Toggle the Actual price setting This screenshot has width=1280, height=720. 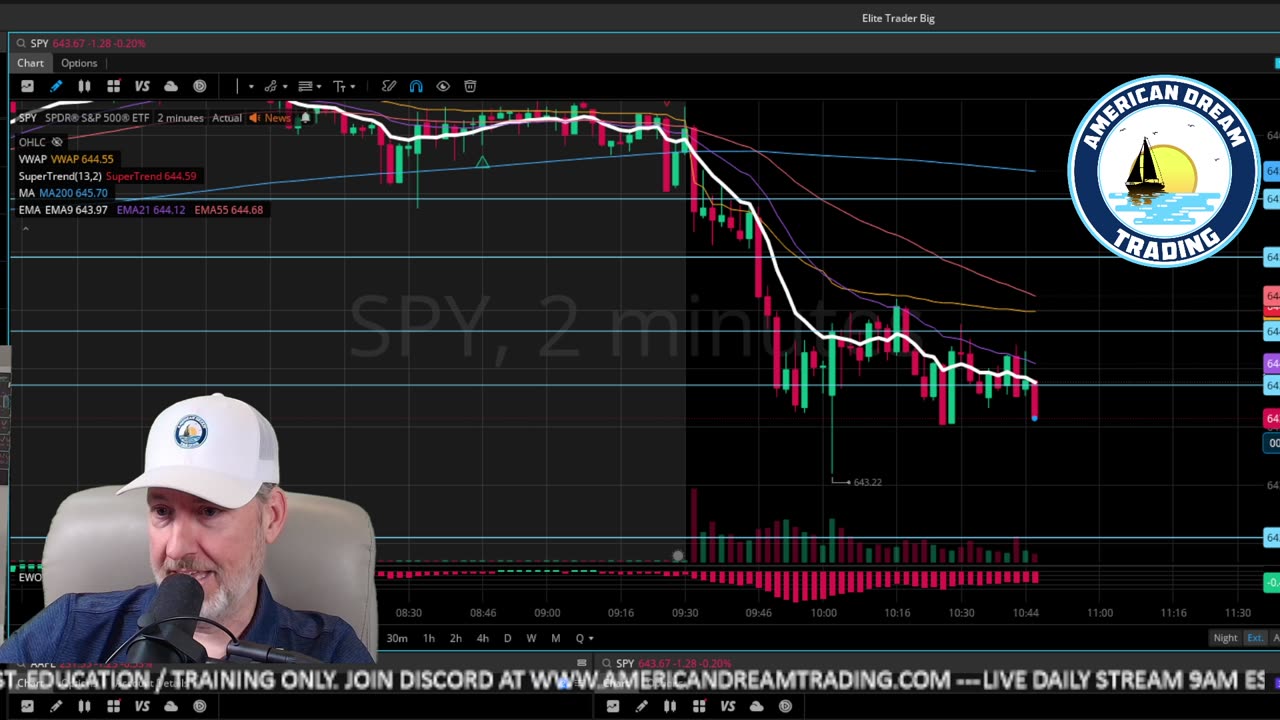click(x=227, y=118)
